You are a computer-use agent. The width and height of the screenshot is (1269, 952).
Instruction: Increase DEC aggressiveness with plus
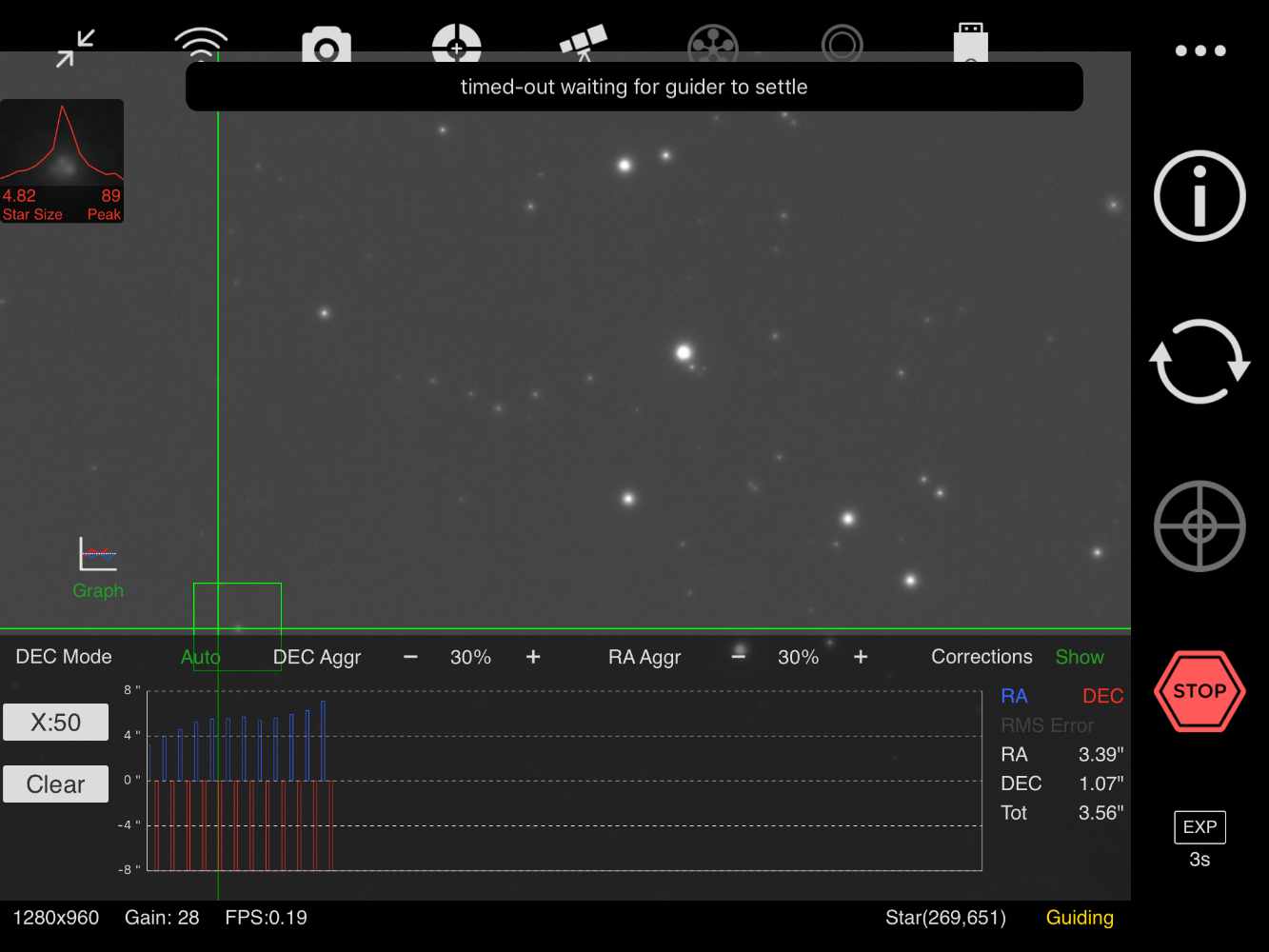(533, 657)
